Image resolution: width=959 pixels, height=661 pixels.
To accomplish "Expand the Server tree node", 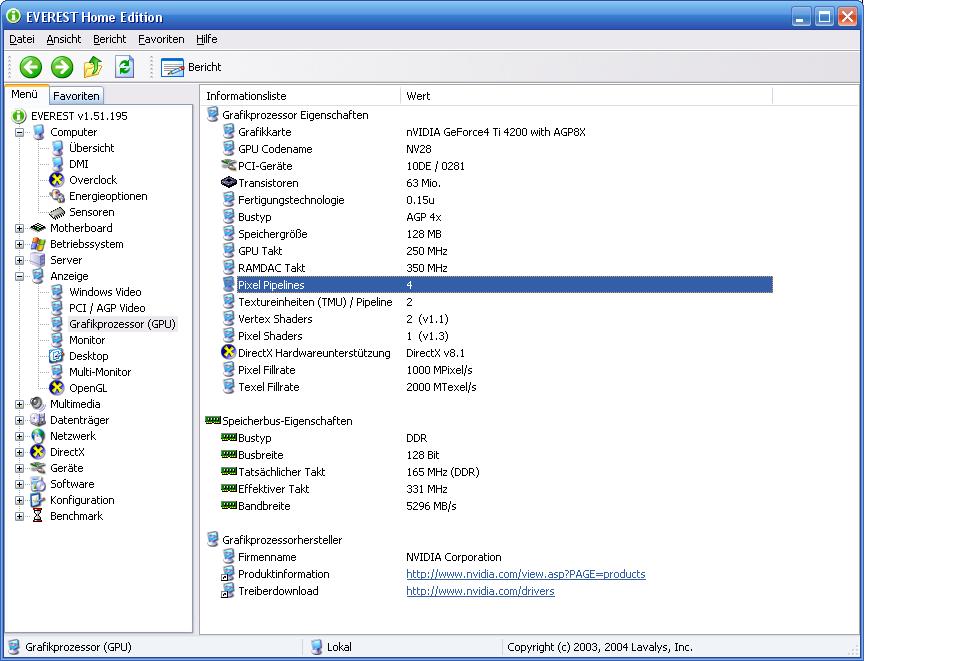I will click(20, 260).
